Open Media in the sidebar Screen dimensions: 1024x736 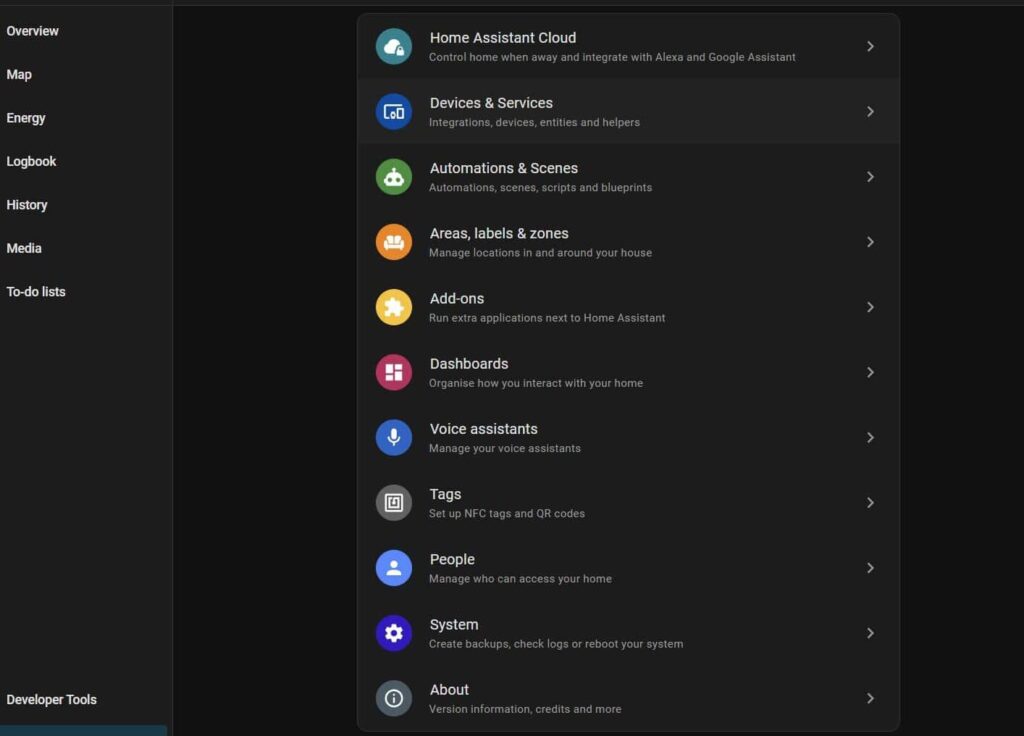[24, 248]
